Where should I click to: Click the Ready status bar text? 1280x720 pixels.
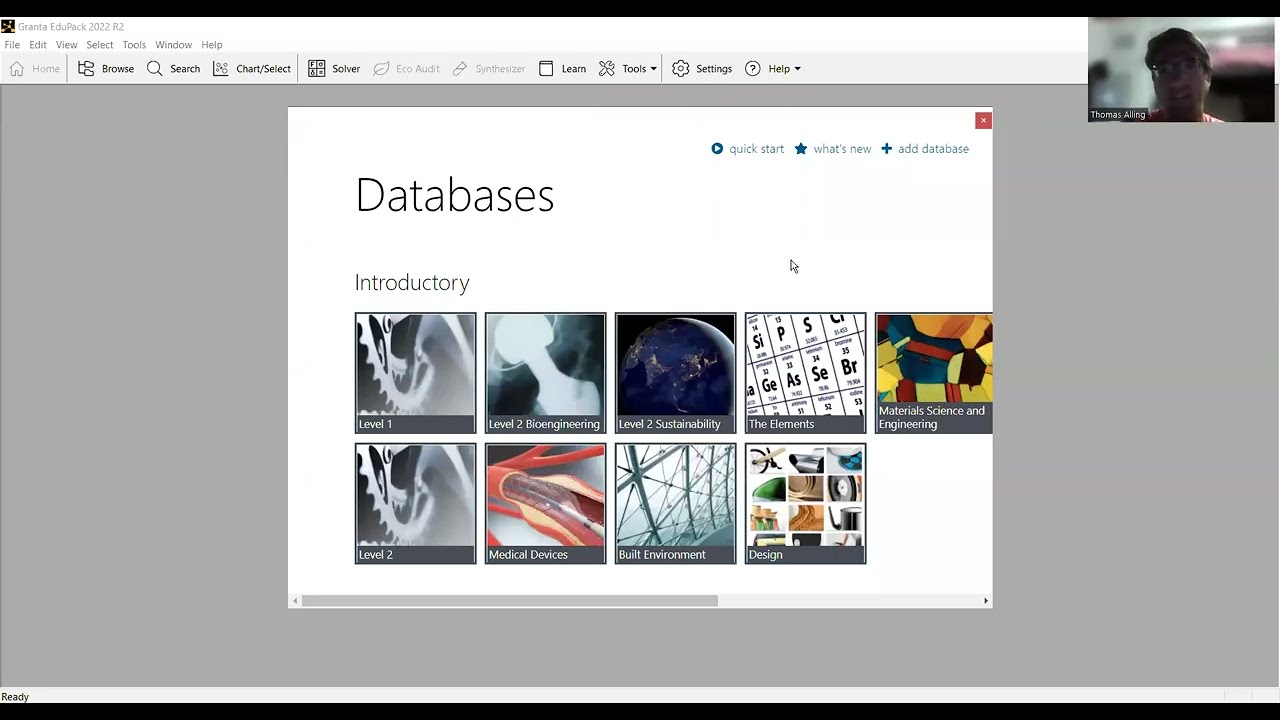(x=15, y=697)
